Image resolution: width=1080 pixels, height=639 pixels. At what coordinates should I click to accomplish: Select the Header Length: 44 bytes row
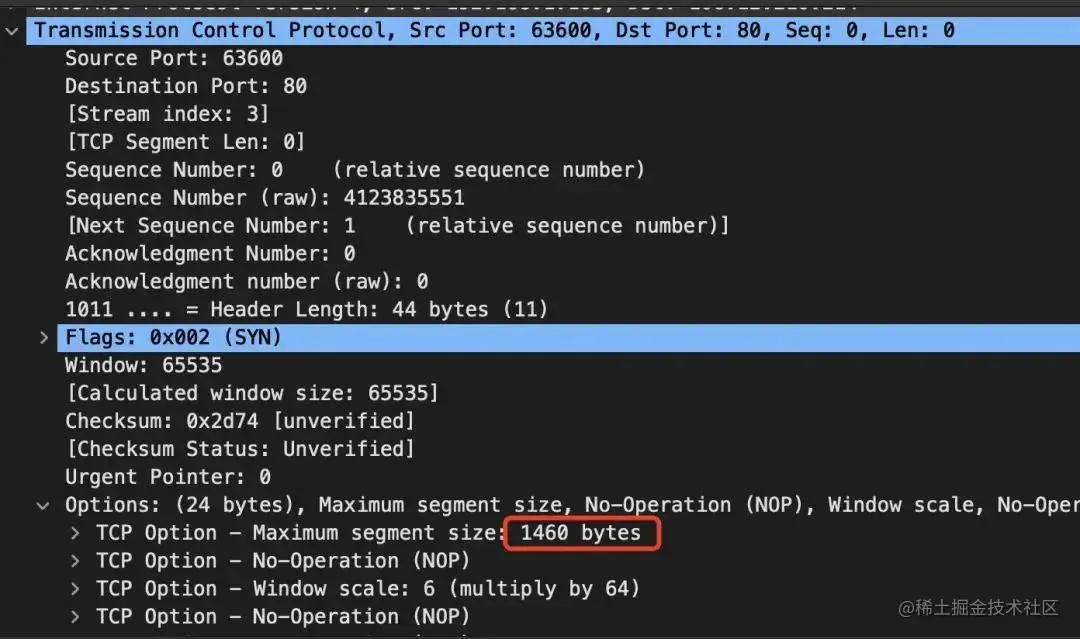point(307,310)
